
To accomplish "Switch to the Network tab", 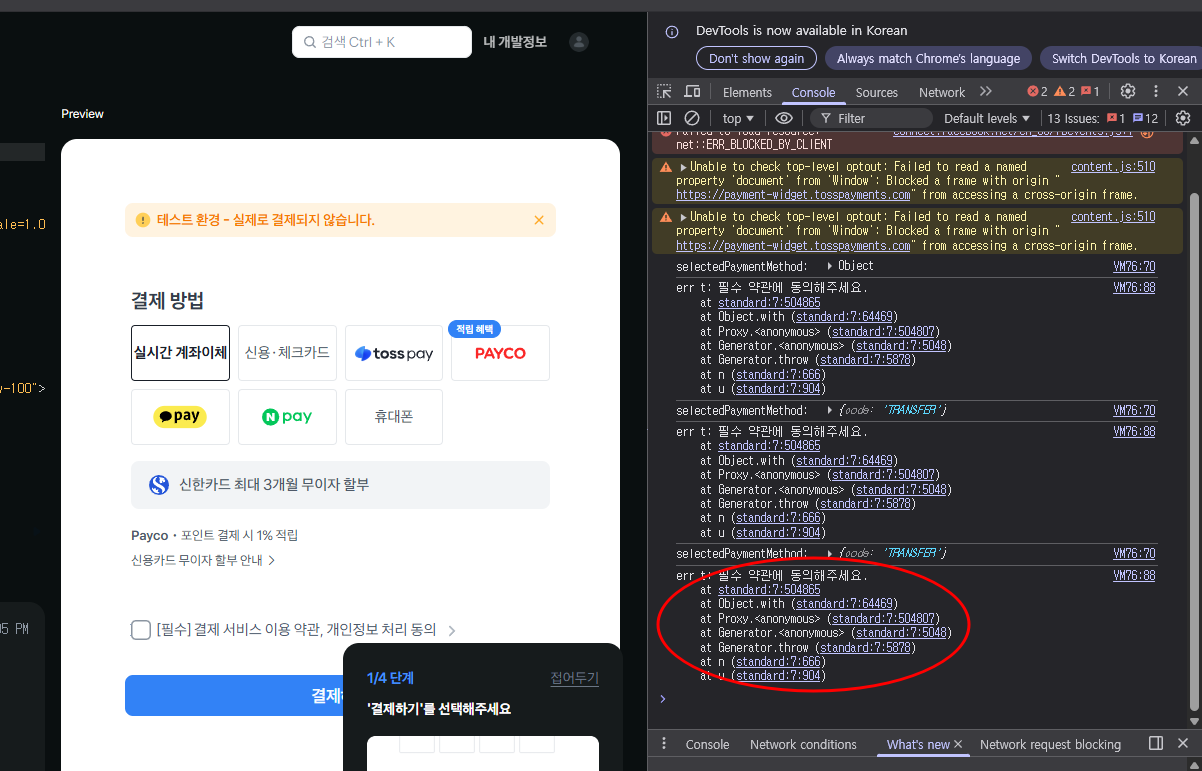I will [942, 92].
